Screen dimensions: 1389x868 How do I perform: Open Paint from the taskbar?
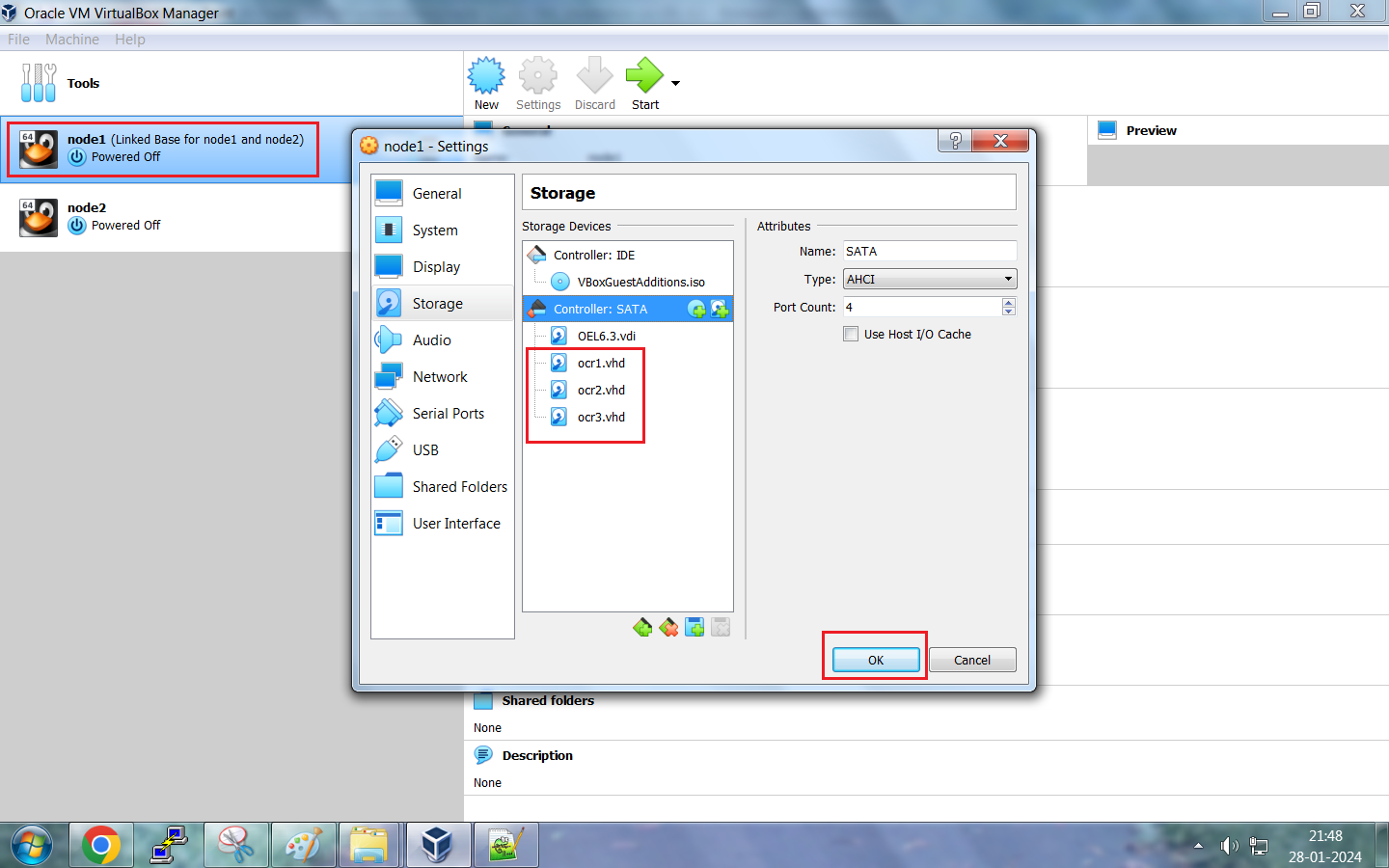pyautogui.click(x=304, y=846)
